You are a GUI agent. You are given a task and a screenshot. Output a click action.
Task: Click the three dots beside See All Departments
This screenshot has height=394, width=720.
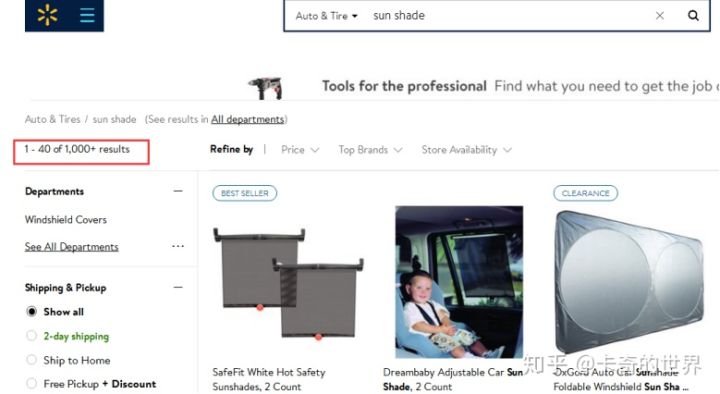click(x=178, y=246)
